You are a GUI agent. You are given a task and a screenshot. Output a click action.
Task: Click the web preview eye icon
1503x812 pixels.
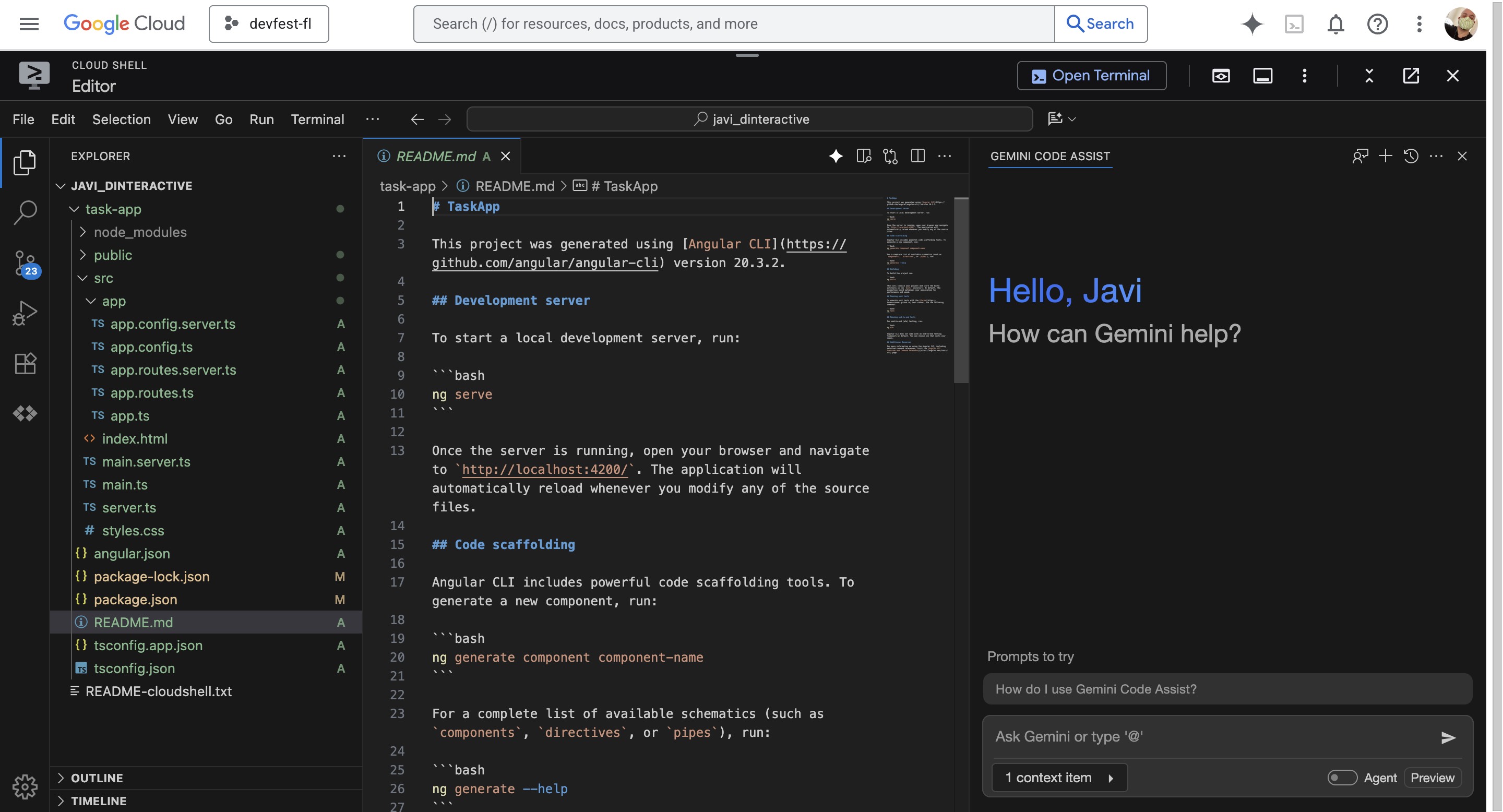coord(1221,75)
